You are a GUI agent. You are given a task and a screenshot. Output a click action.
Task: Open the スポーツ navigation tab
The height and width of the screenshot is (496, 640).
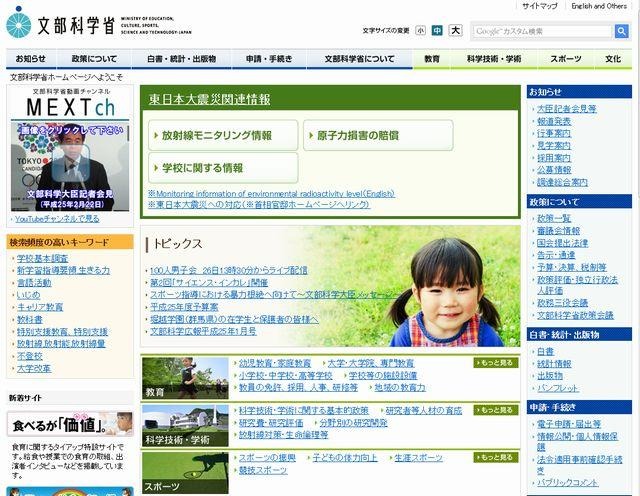click(565, 59)
